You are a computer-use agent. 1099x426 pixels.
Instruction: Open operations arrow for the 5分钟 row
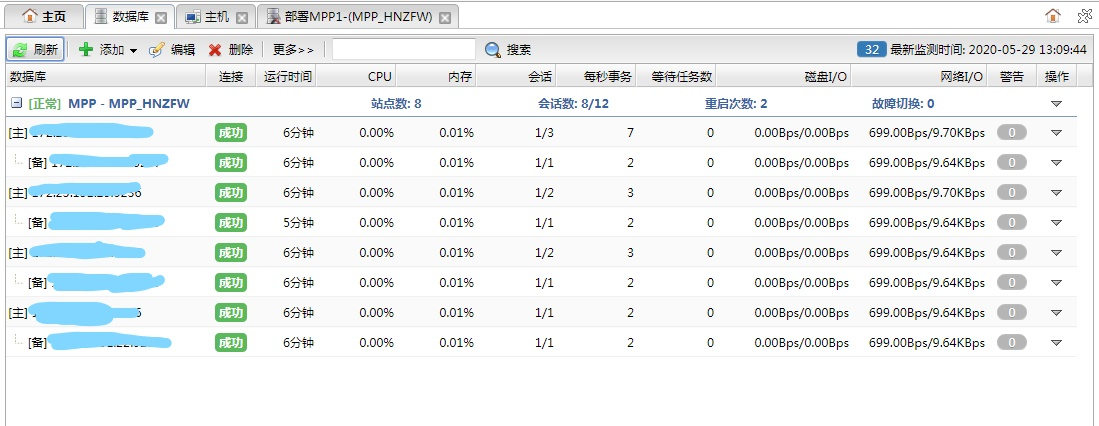(x=1056, y=223)
